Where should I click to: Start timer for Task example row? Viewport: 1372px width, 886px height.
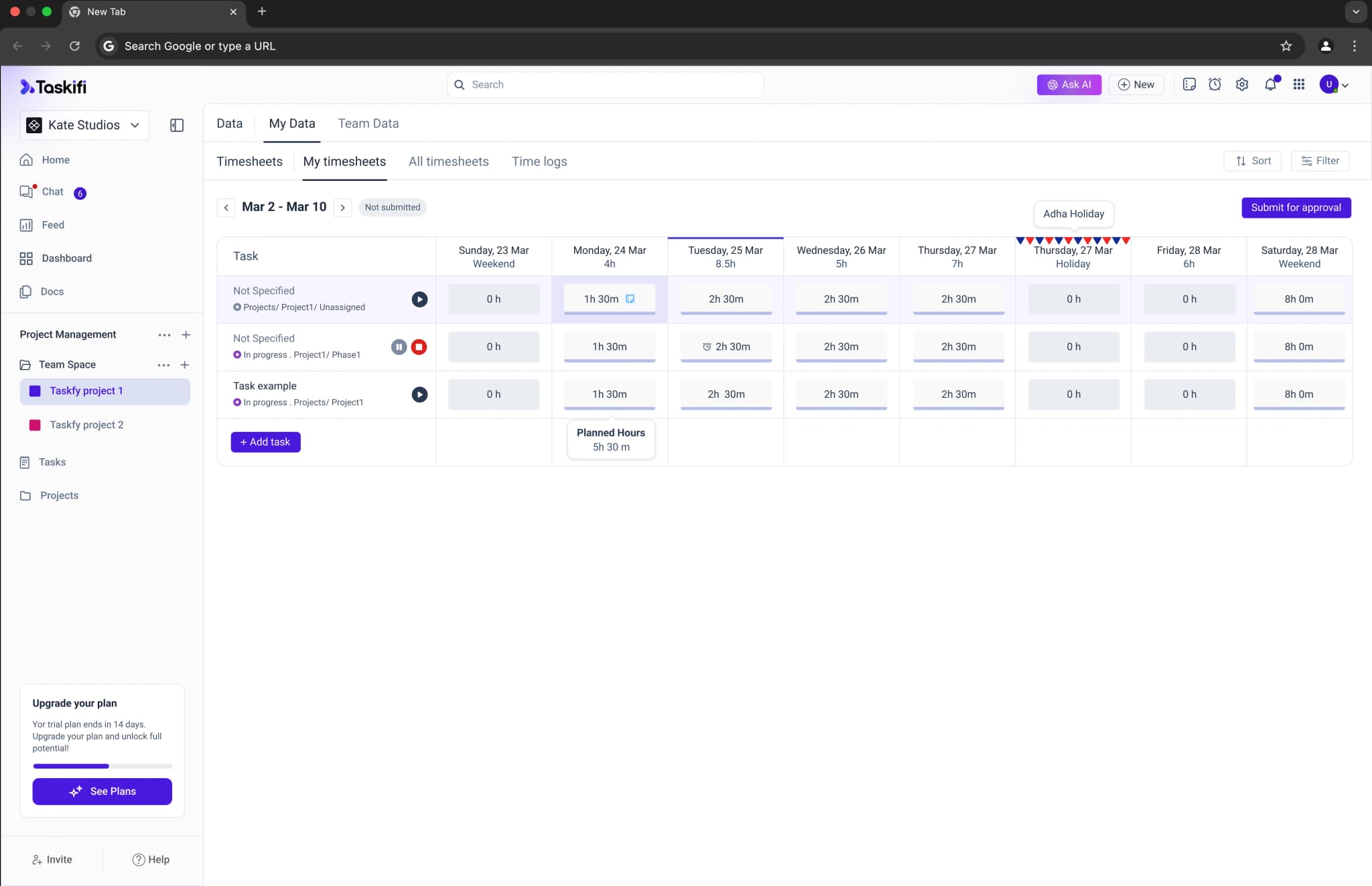click(419, 394)
